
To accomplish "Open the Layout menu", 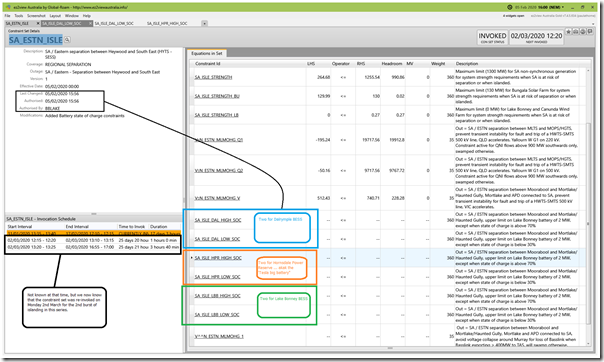I will 55,16.
